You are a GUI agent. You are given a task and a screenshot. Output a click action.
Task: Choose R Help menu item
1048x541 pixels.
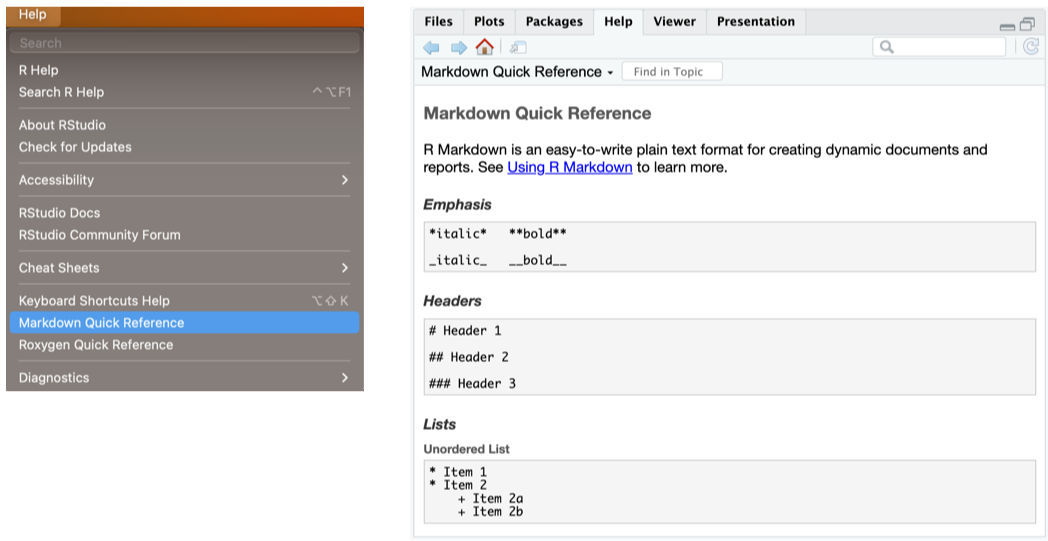pos(184,70)
